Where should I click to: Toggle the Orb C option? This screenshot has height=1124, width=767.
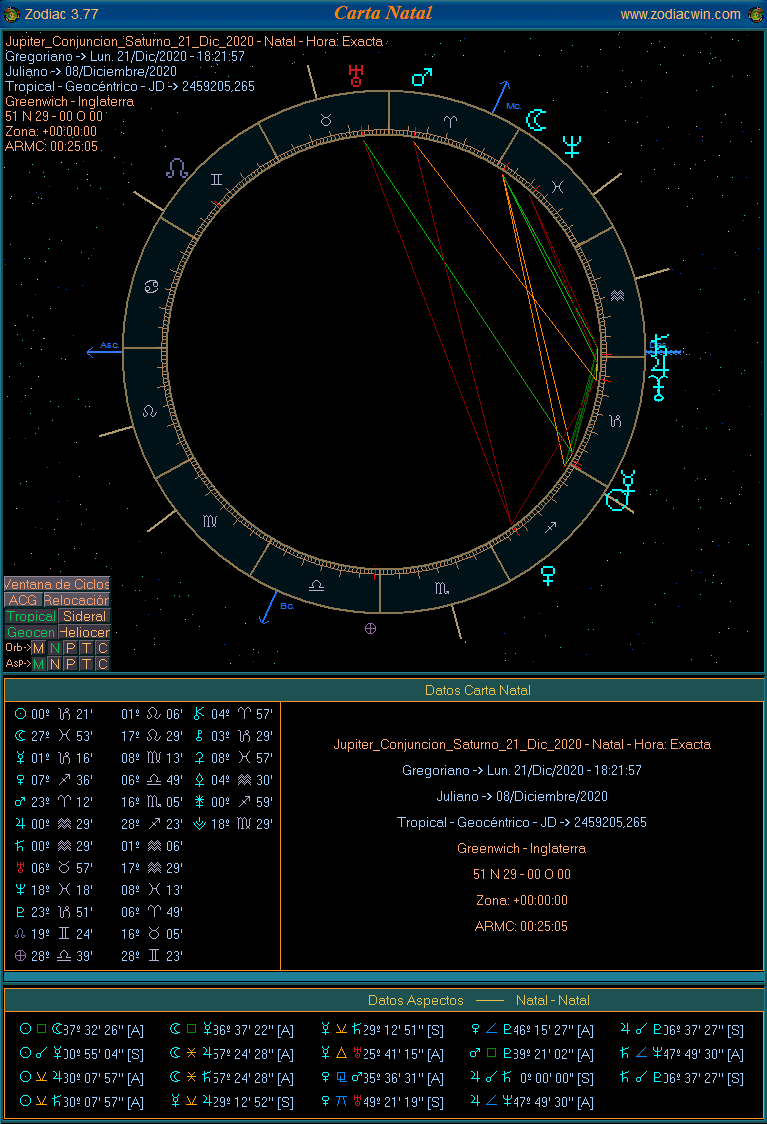tap(103, 648)
